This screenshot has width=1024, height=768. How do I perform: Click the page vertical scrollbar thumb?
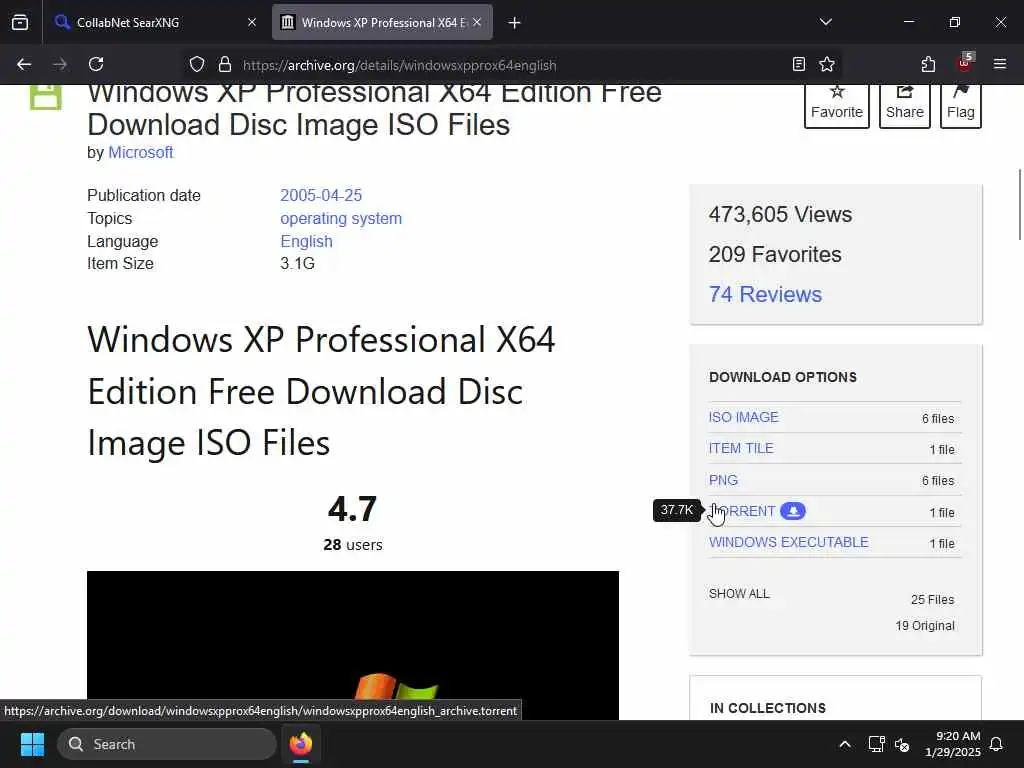1019,204
